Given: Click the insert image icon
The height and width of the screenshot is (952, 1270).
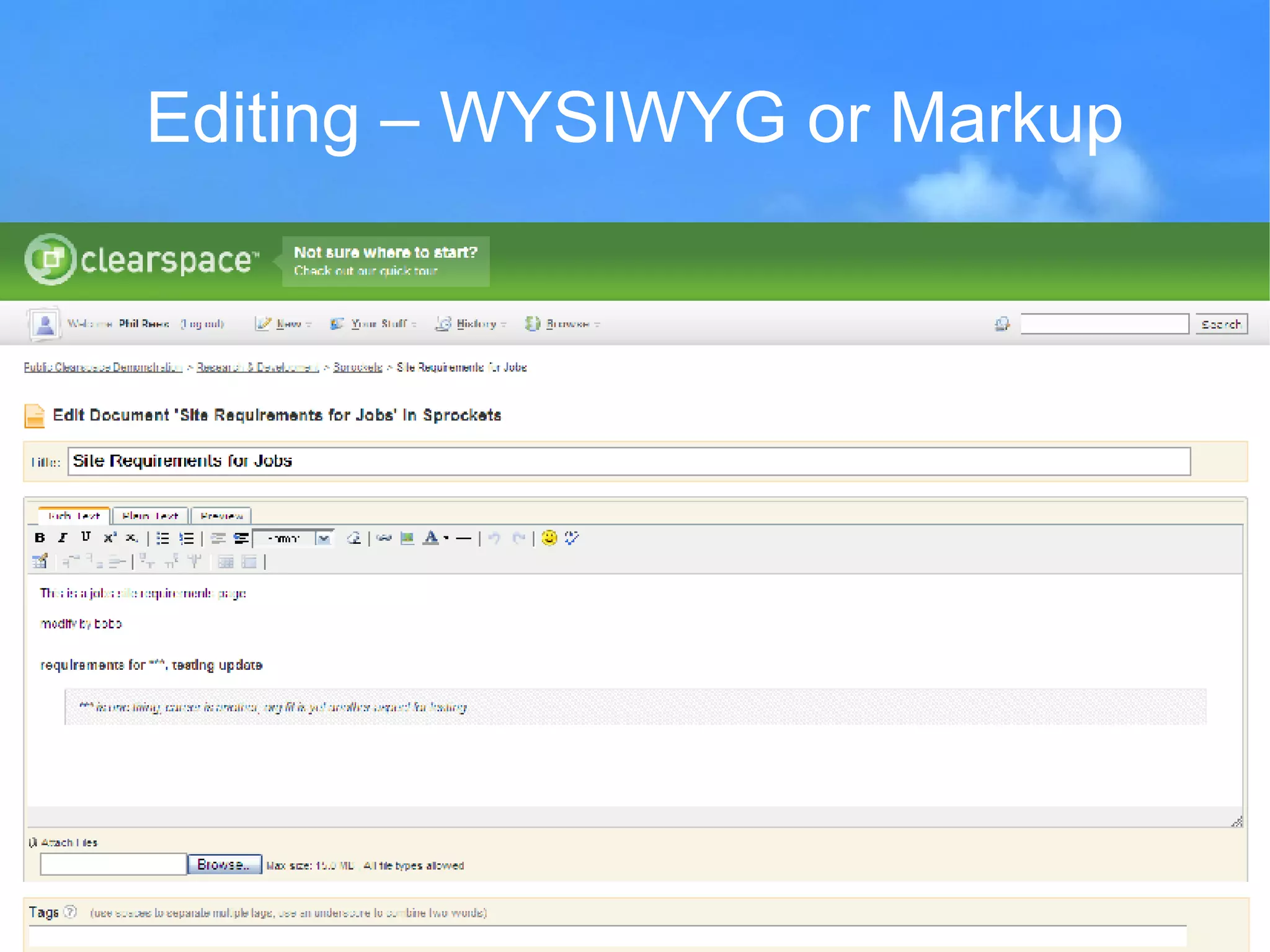Looking at the screenshot, I should coord(407,538).
